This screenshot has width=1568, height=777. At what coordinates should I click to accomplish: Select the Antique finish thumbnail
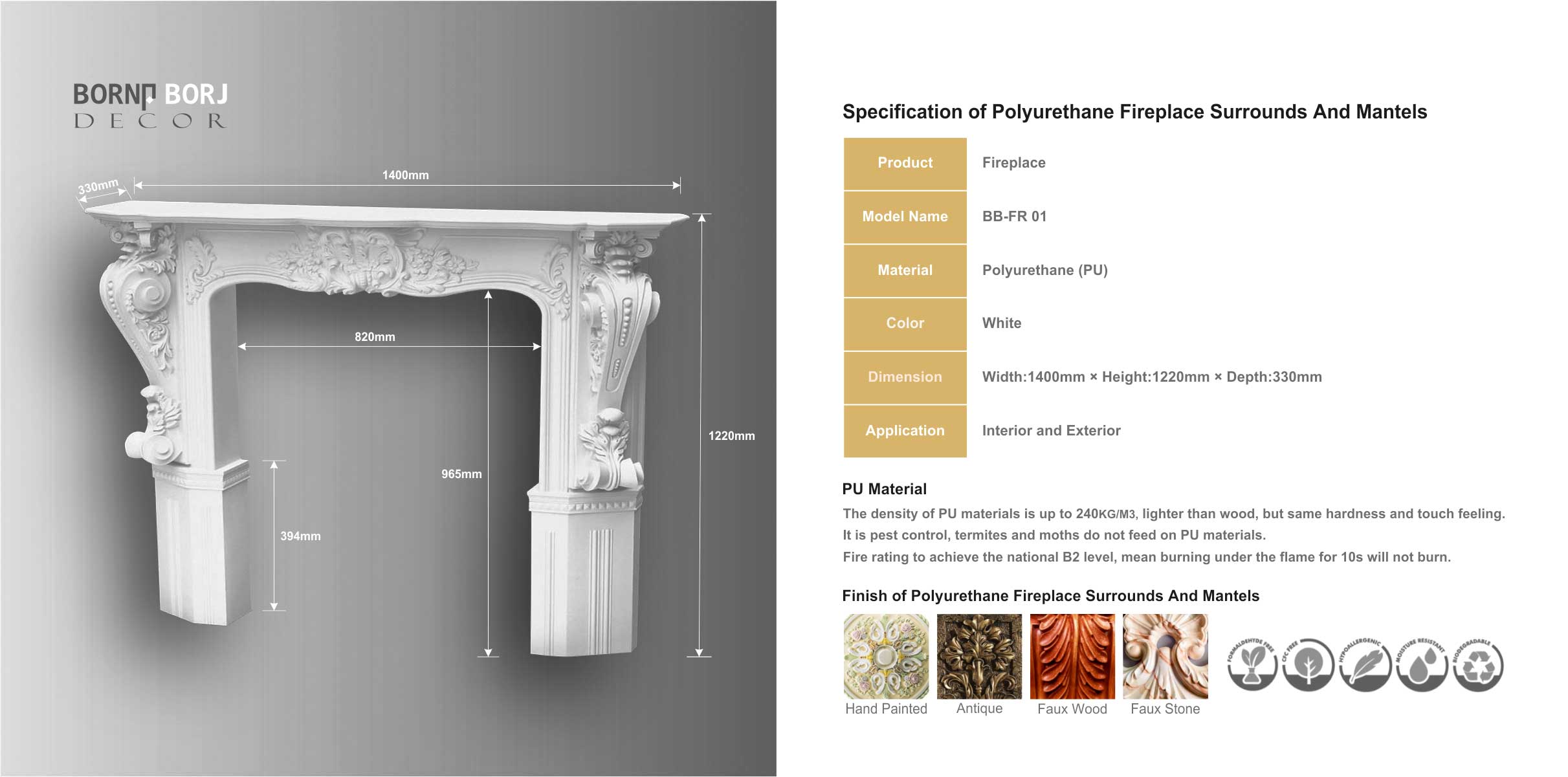click(x=979, y=656)
